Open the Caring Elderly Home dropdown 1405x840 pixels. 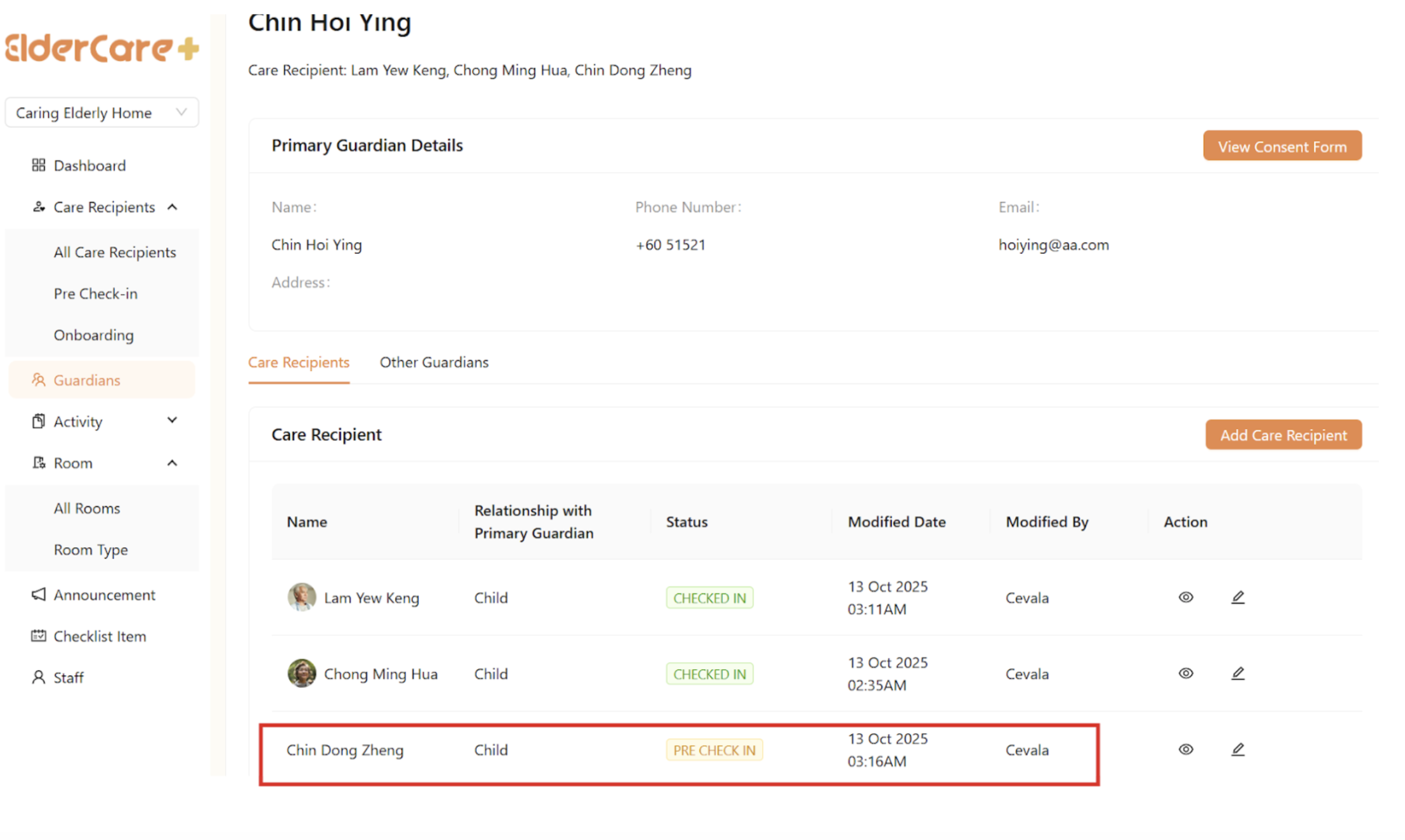click(102, 113)
